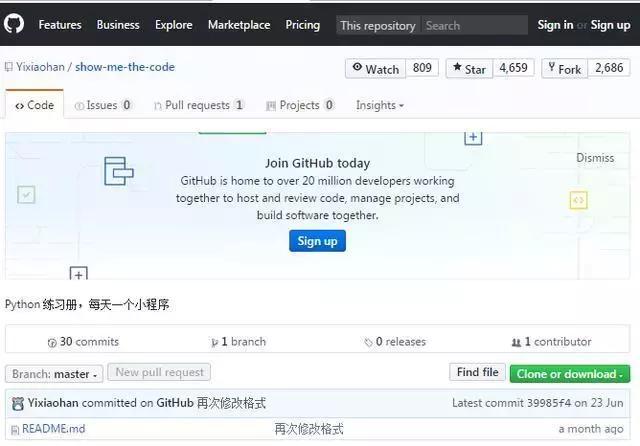Open the Business page link
The image size is (640, 446).
coord(118,25)
